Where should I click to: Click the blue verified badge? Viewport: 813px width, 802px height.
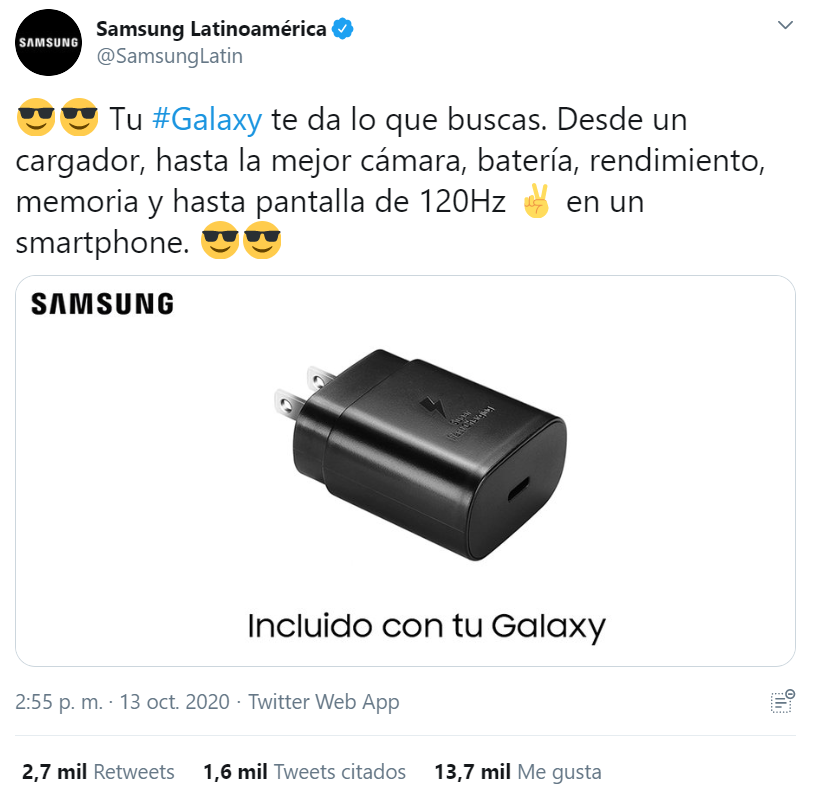[343, 29]
